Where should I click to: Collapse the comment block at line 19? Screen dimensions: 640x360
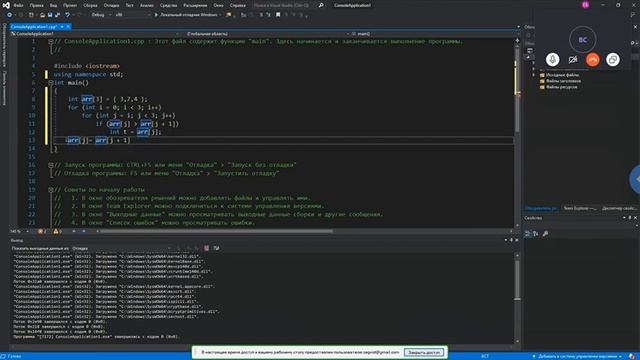click(x=51, y=190)
